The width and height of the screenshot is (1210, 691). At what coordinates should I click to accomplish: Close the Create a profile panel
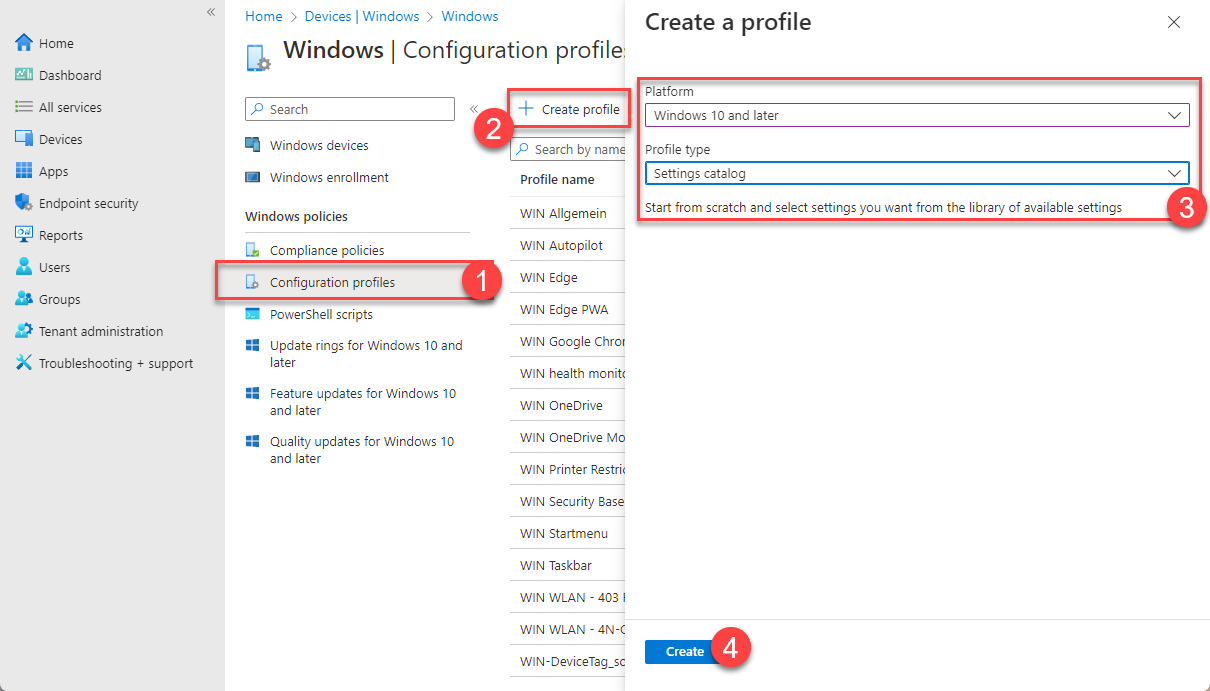(x=1174, y=22)
